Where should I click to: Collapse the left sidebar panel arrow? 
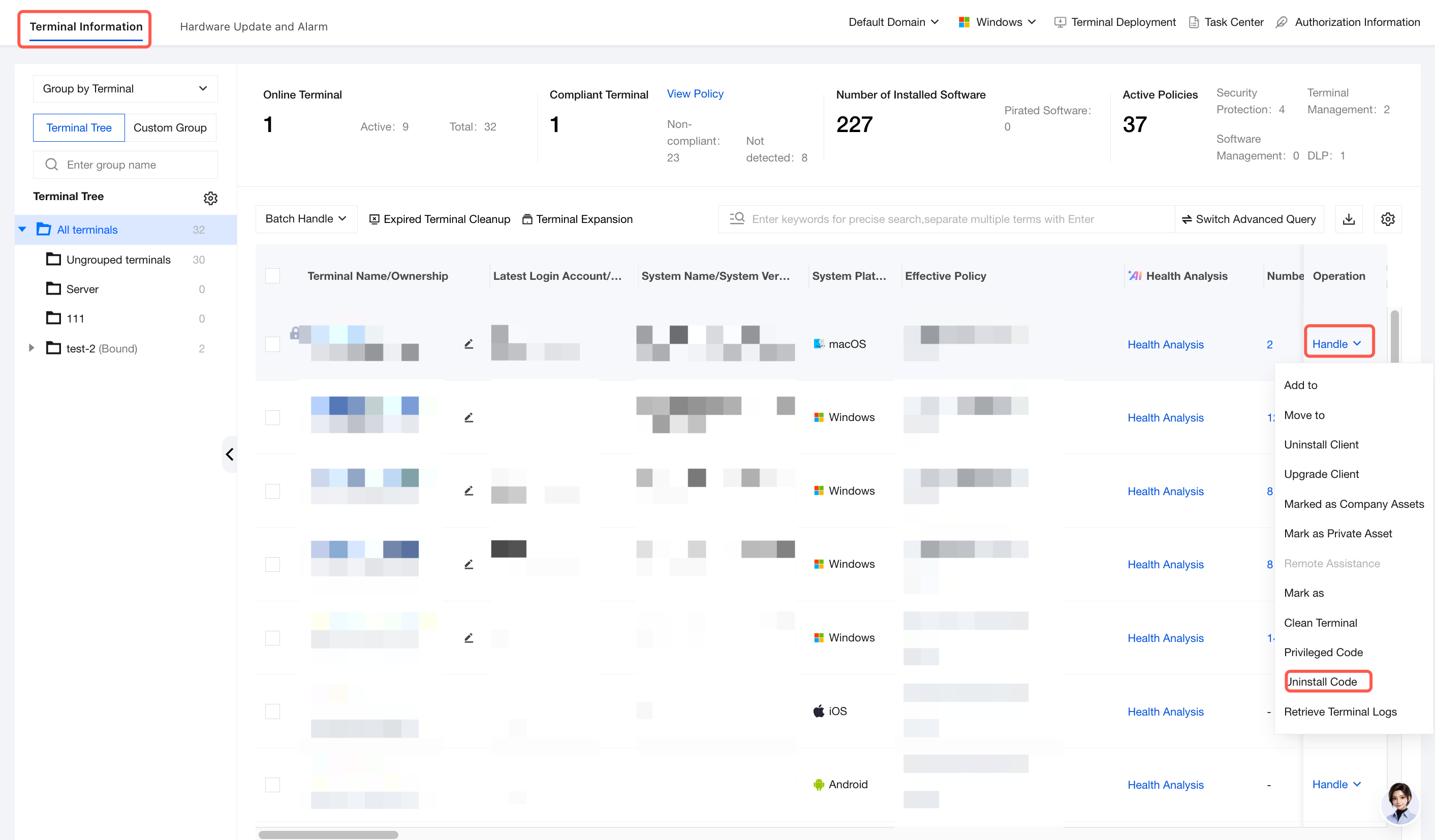230,454
